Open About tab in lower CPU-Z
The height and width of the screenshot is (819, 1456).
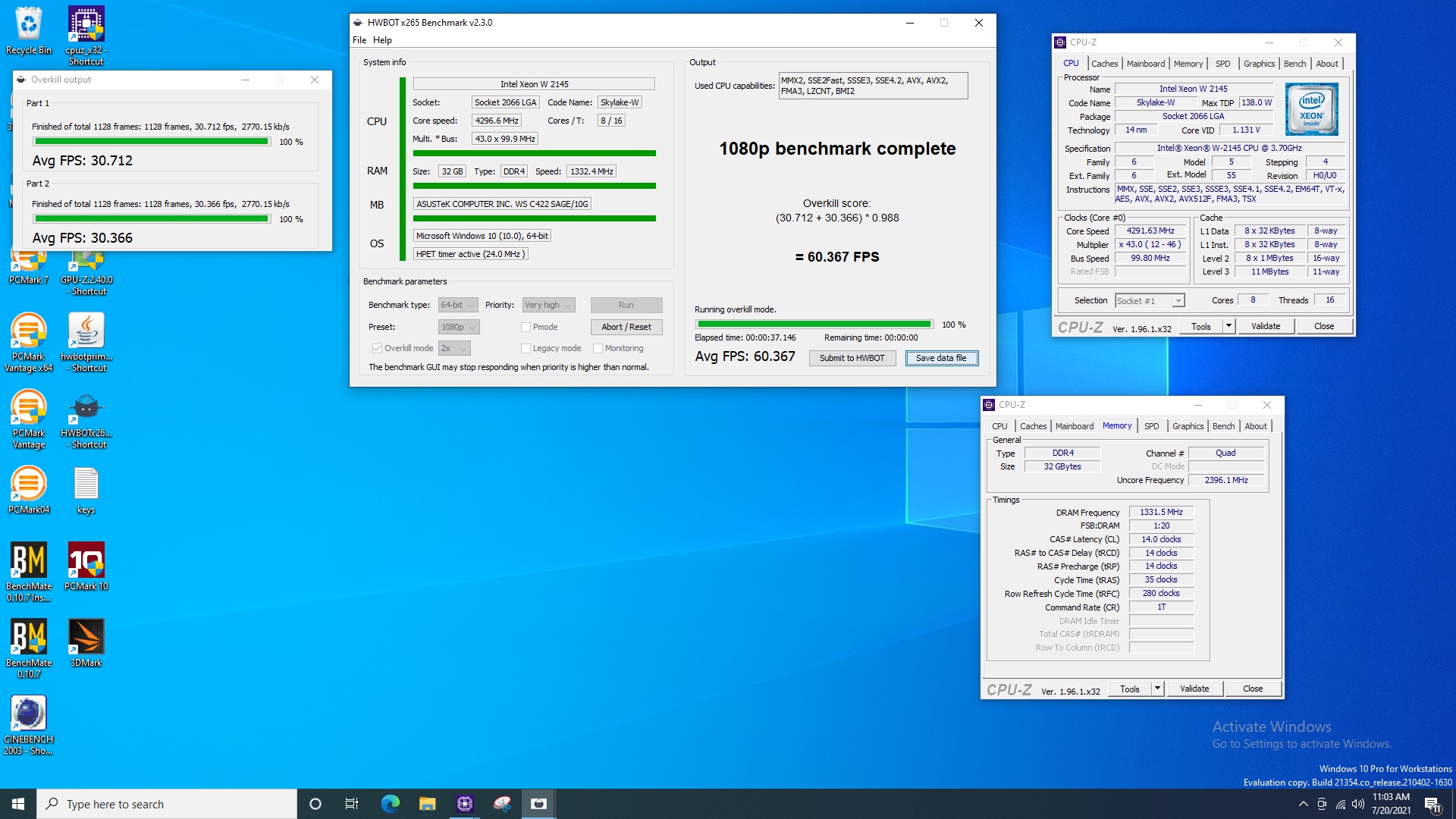[x=1256, y=426]
